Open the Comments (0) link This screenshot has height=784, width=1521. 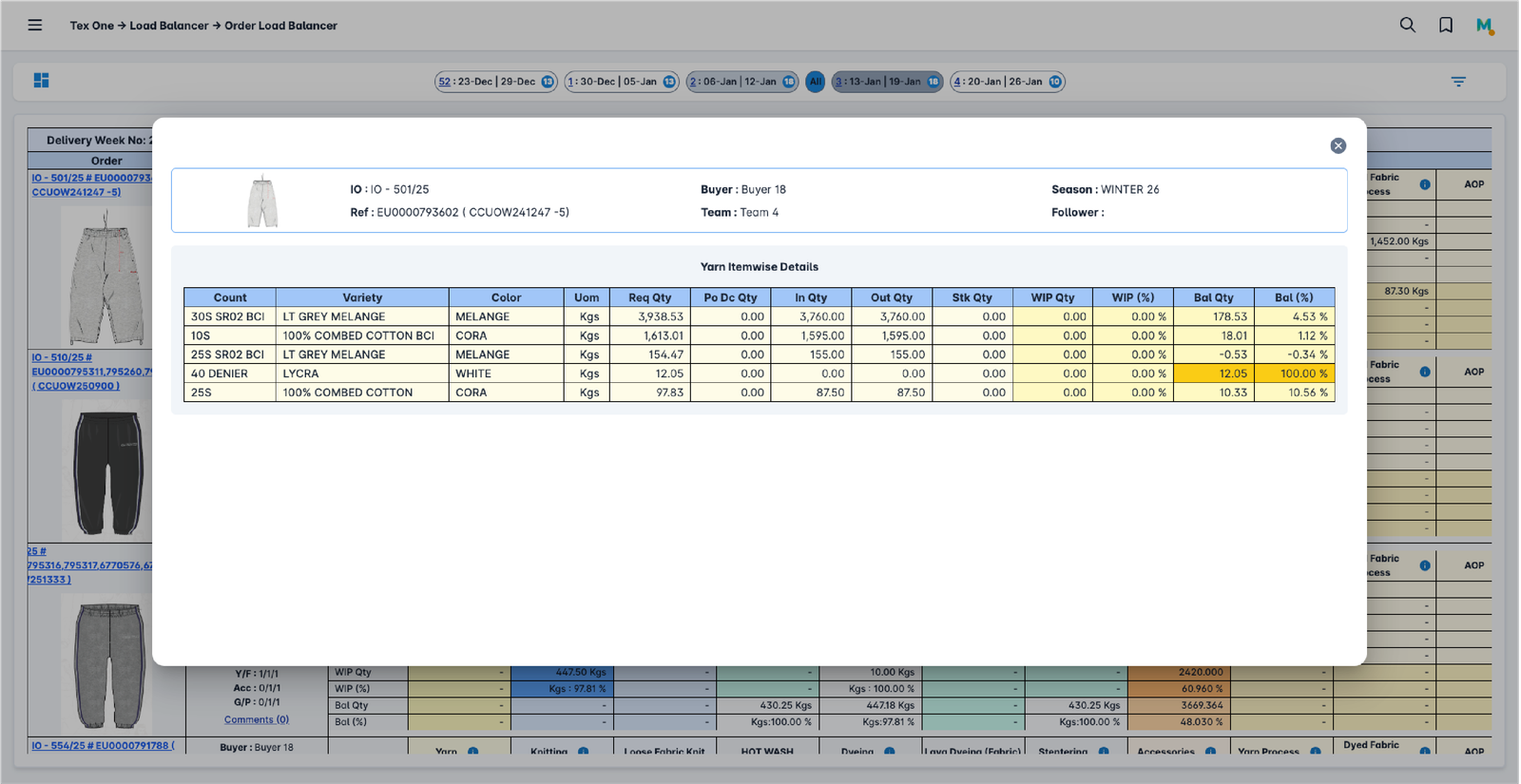(256, 719)
